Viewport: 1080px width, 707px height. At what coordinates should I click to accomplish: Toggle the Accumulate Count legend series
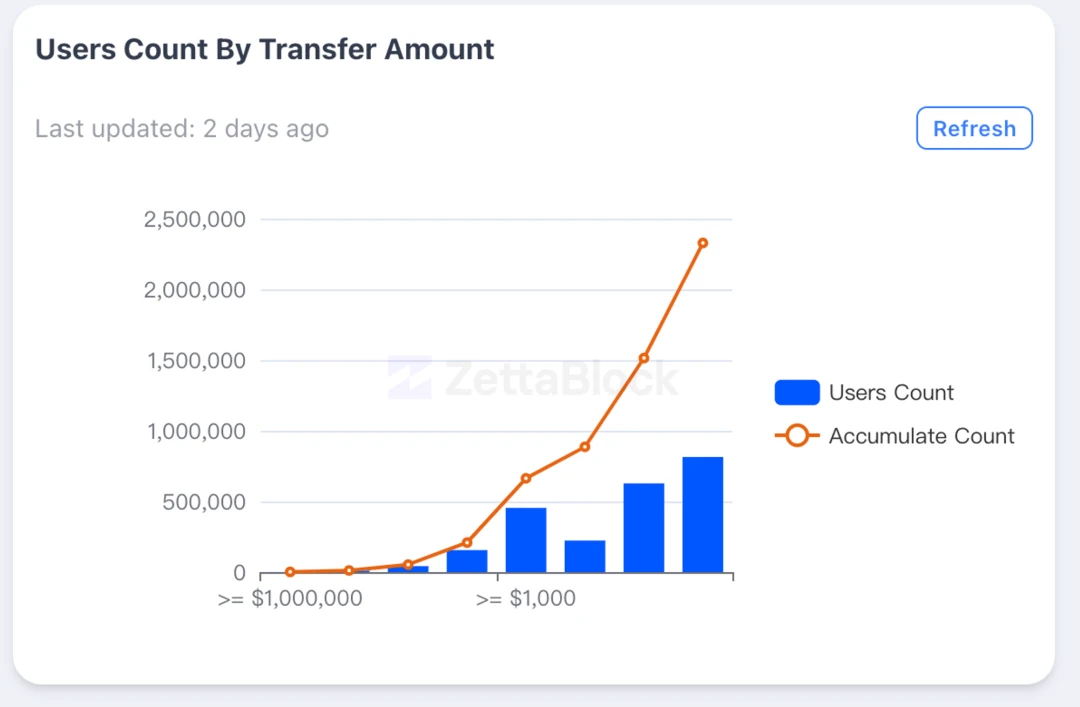pyautogui.click(x=921, y=436)
